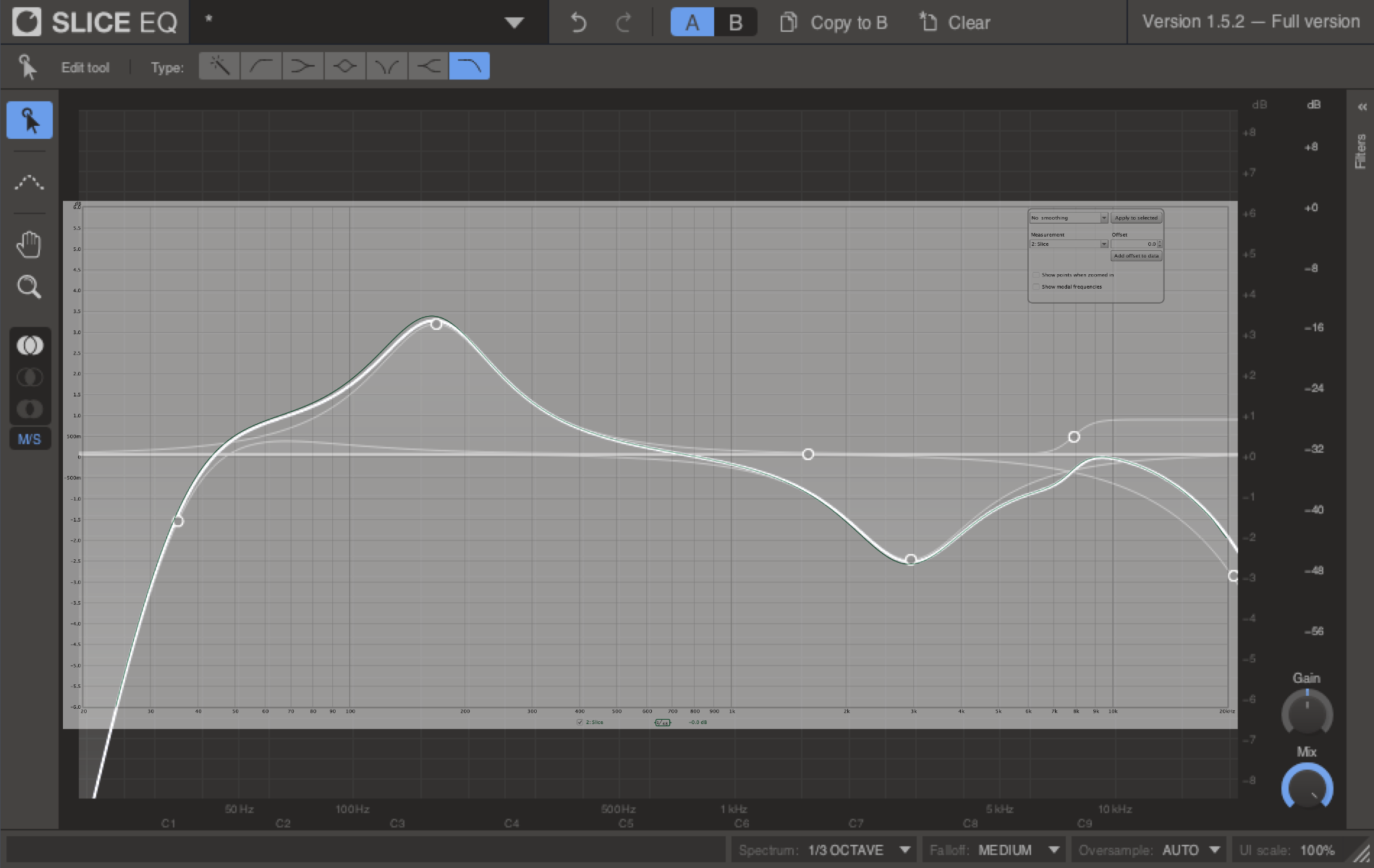Choose the low-pass filter type icon
The image size is (1374, 868).
(470, 67)
